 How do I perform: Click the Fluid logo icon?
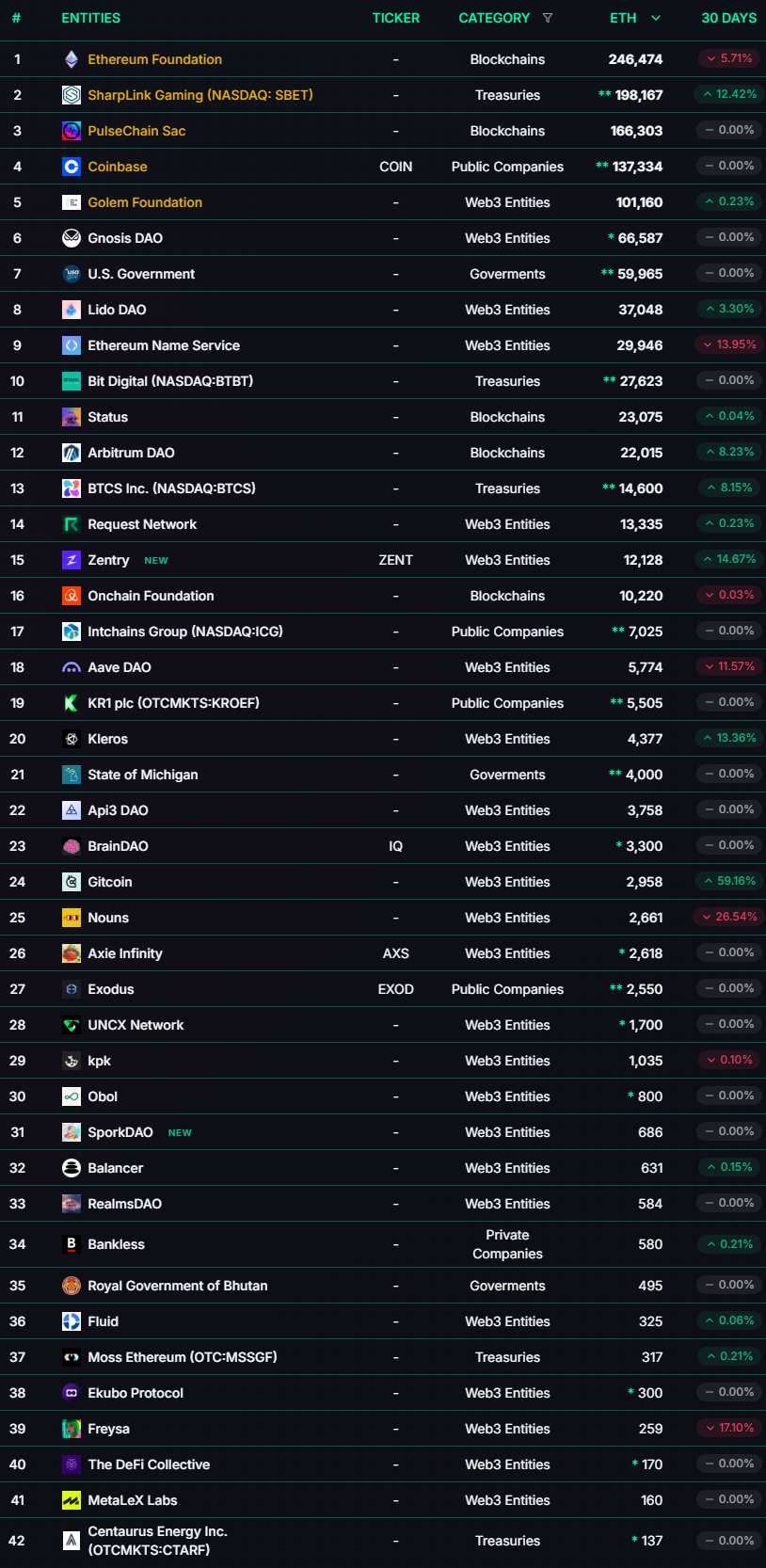click(x=72, y=1321)
